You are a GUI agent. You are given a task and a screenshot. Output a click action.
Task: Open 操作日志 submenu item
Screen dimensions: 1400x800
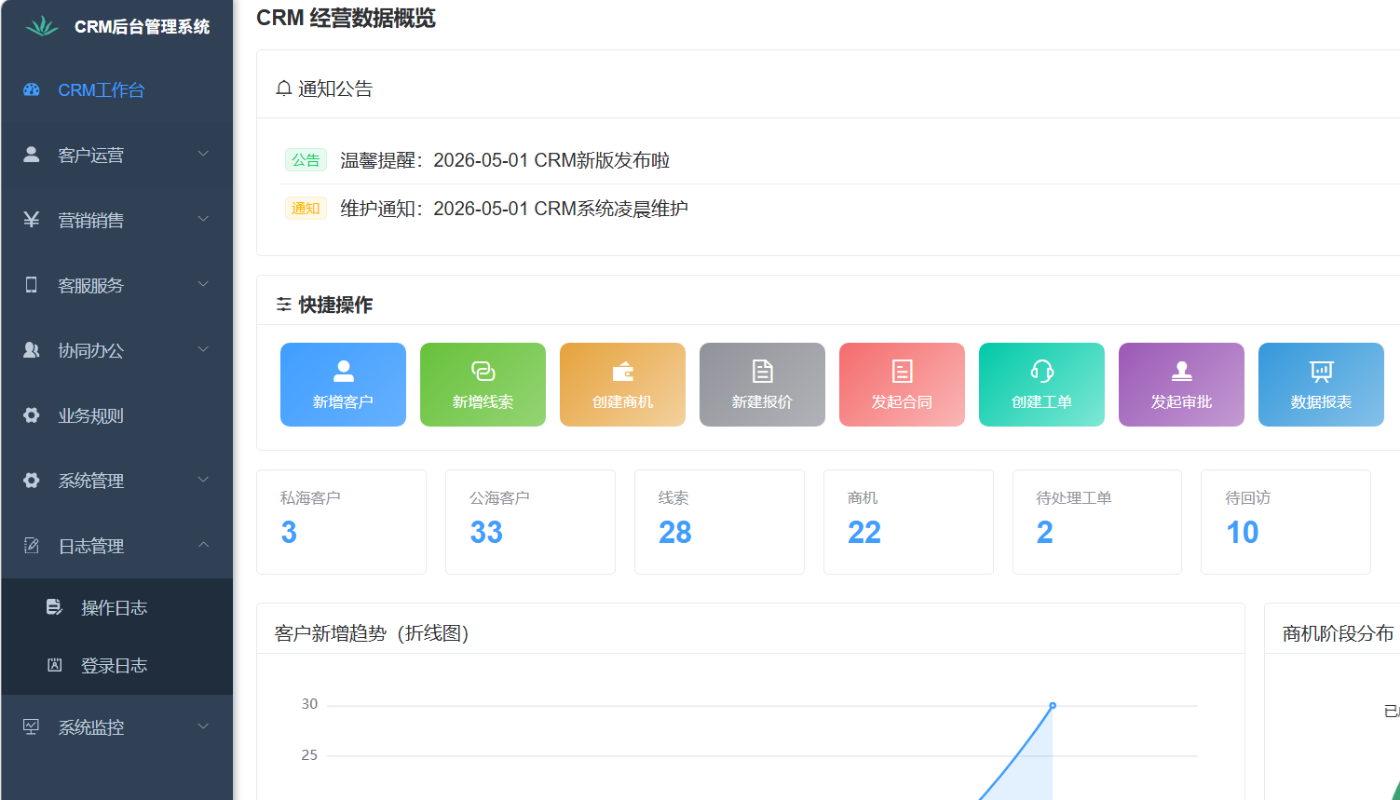pos(117,607)
